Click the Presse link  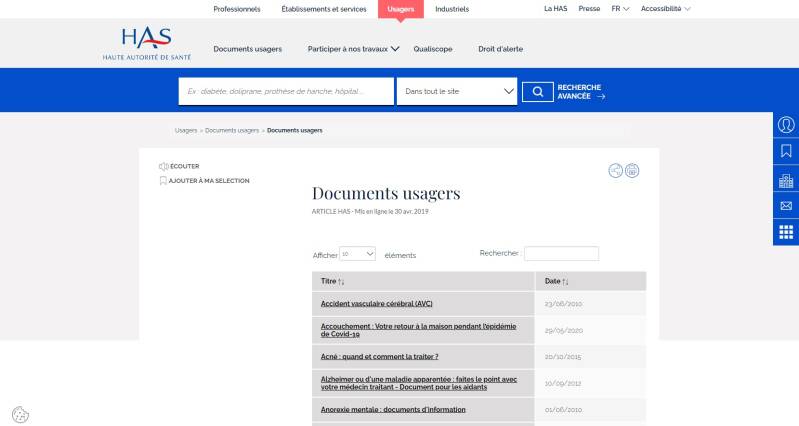tap(589, 9)
